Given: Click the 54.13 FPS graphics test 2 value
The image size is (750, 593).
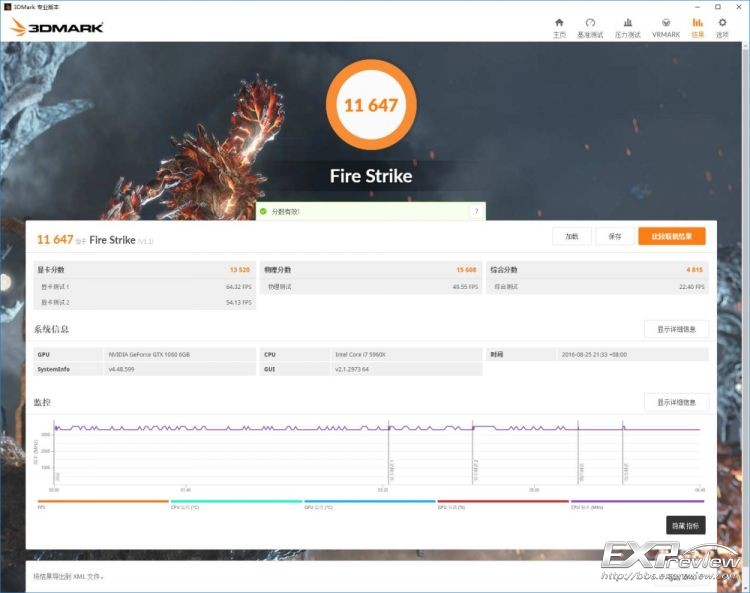Looking at the screenshot, I should (x=239, y=303).
